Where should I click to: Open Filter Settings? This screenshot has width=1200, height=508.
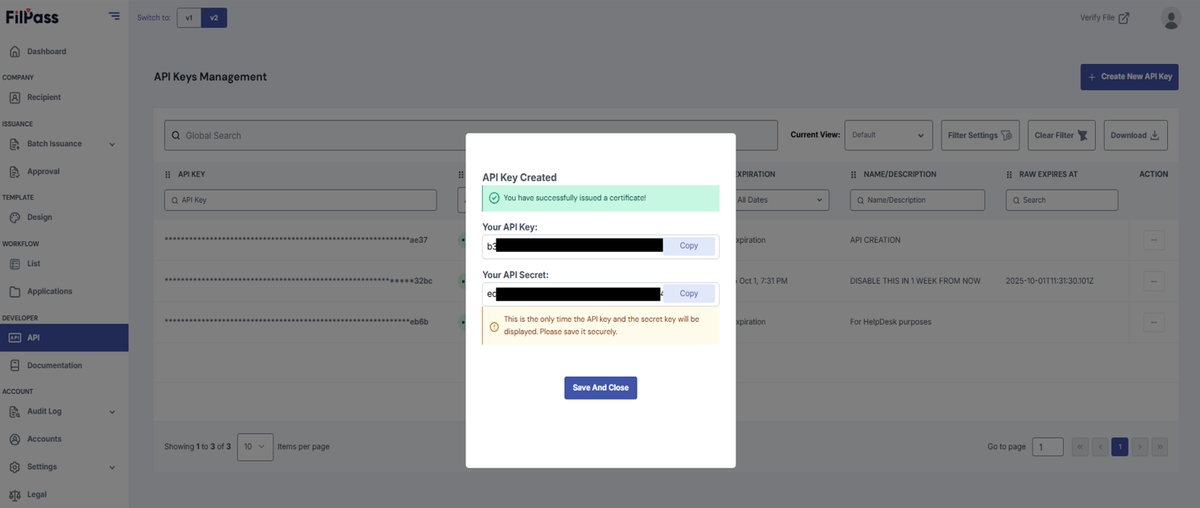coord(980,135)
